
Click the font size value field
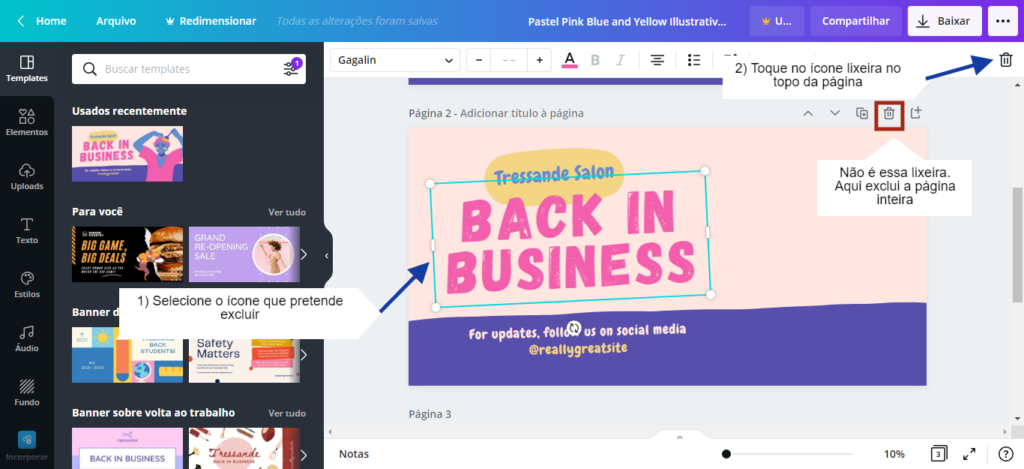click(x=509, y=60)
